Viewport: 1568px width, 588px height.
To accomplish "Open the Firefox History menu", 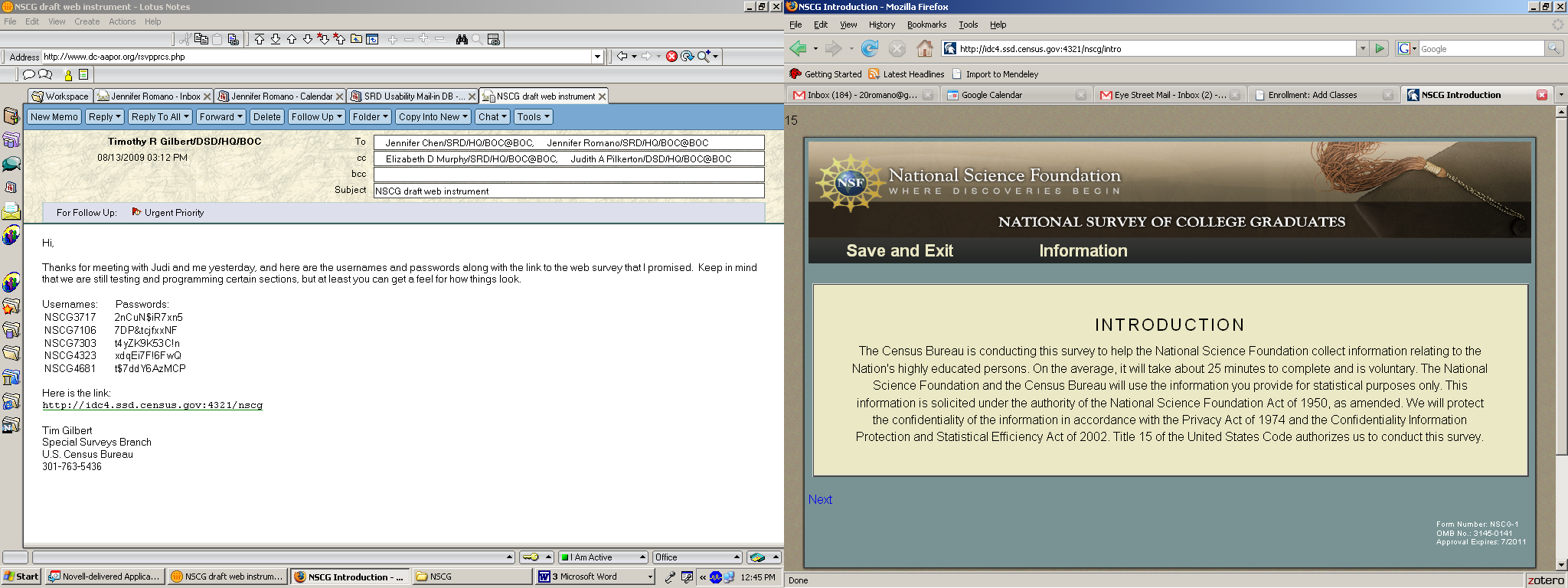I will 881,24.
